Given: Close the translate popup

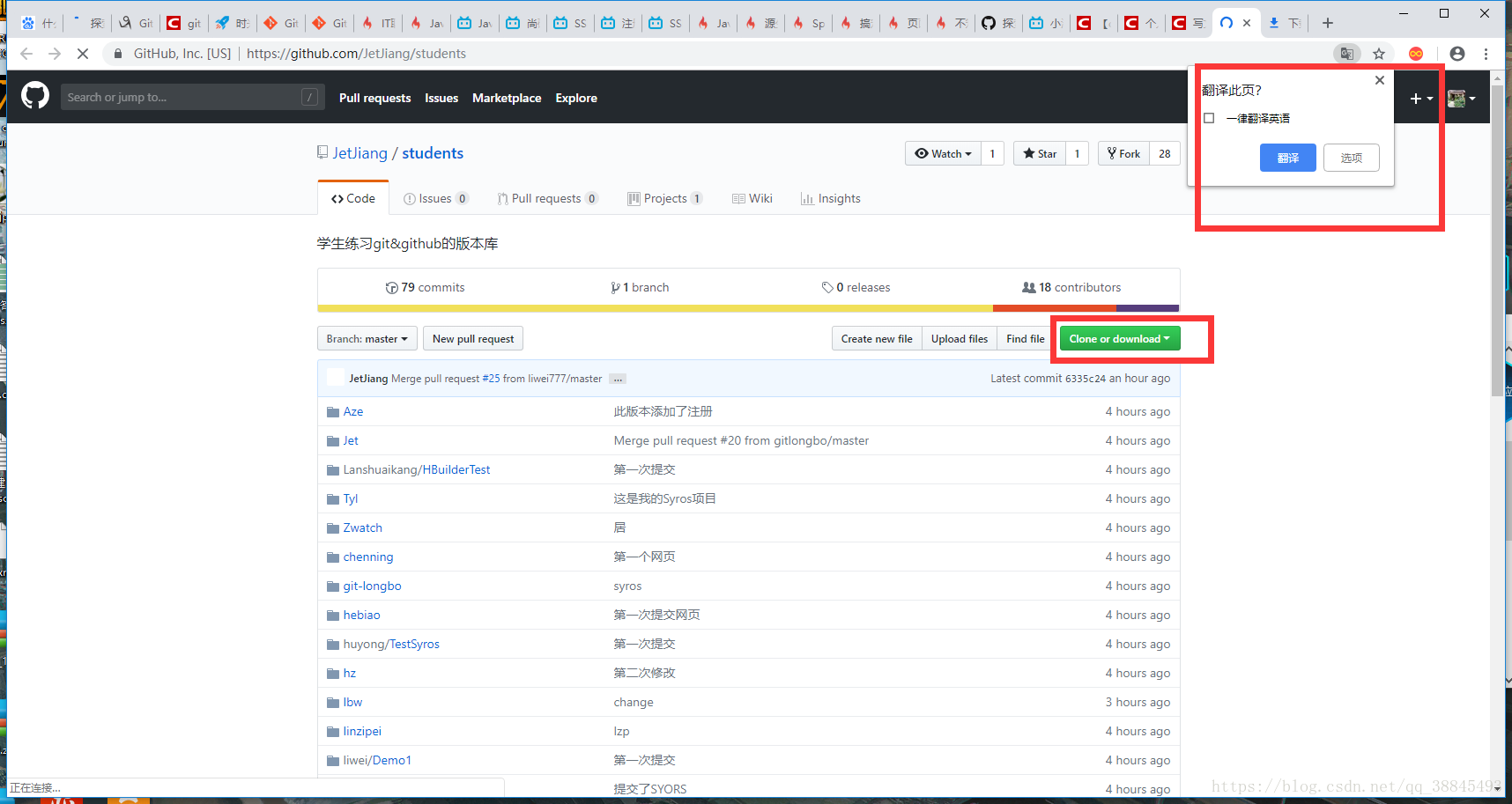Looking at the screenshot, I should (1380, 80).
